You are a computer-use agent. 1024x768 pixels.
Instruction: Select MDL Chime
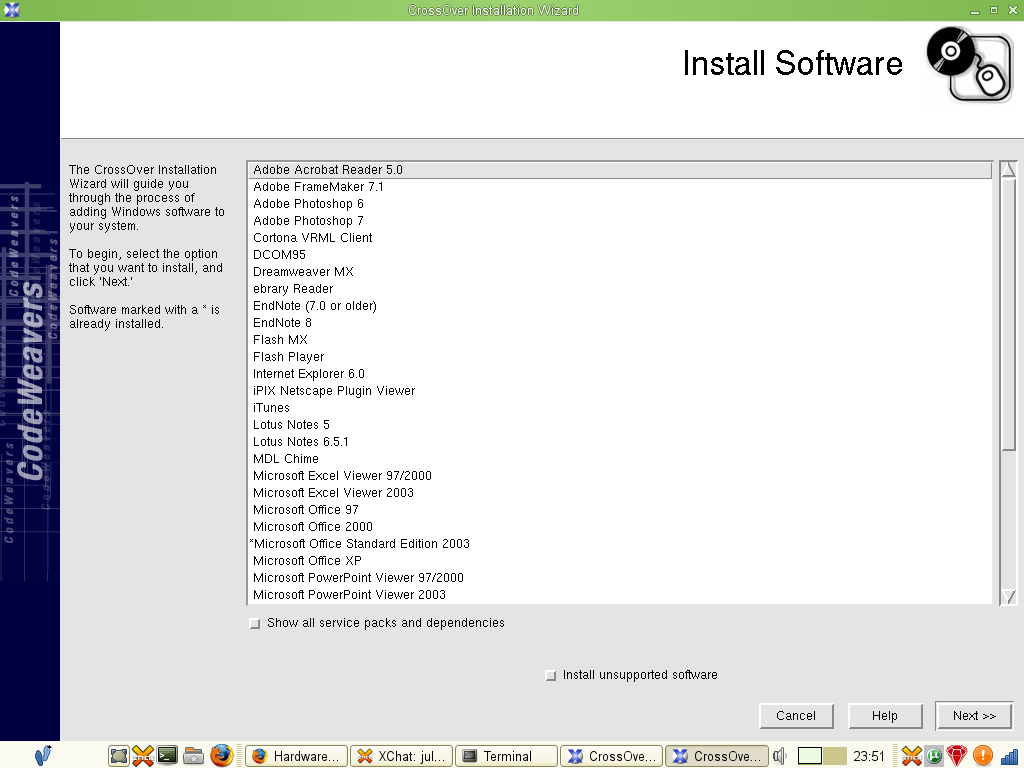tap(620, 458)
